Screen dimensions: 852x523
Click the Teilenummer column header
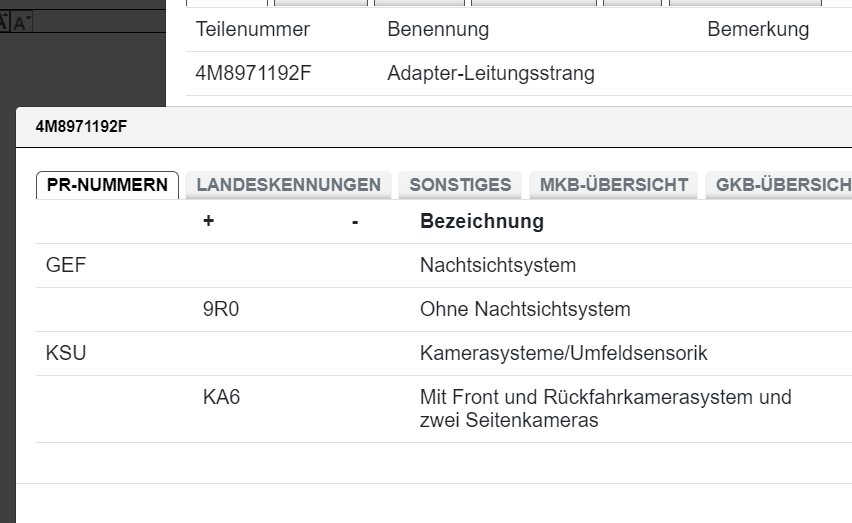click(253, 30)
